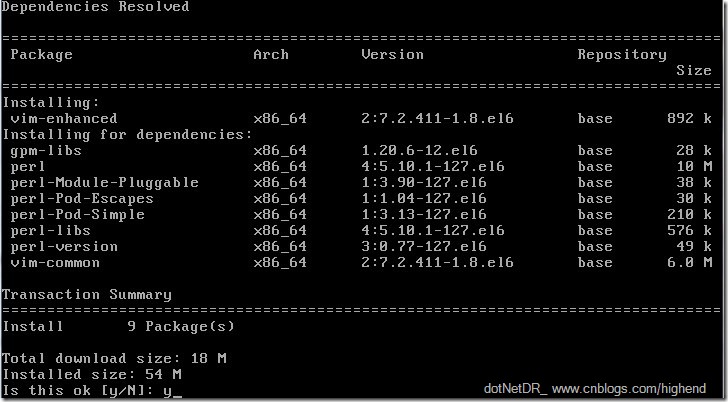Screen dimensions: 728x402
Task: Click the Repository column header
Action: click(x=622, y=55)
